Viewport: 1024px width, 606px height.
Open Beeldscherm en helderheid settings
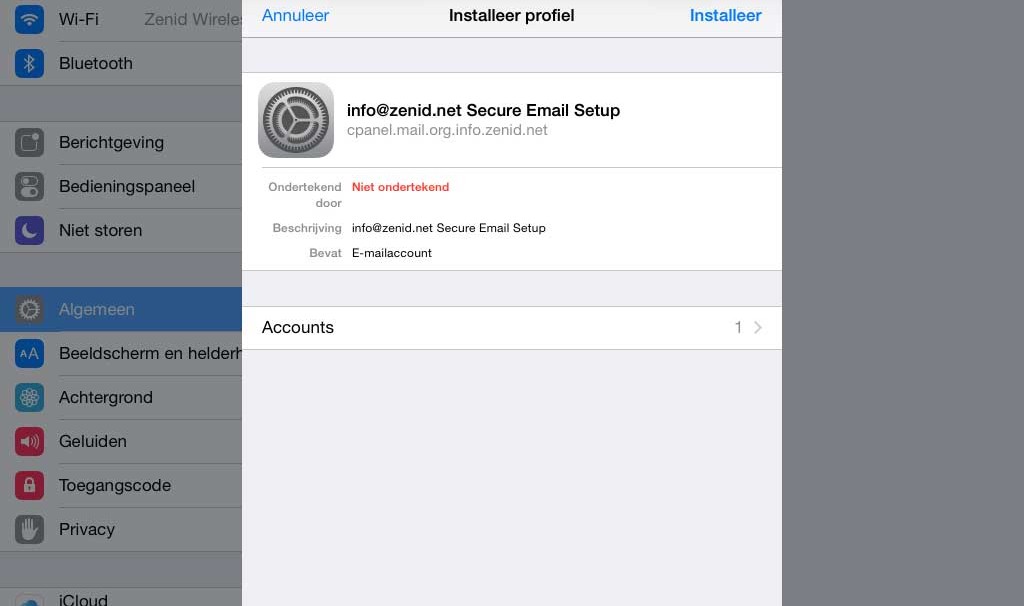pyautogui.click(x=121, y=353)
